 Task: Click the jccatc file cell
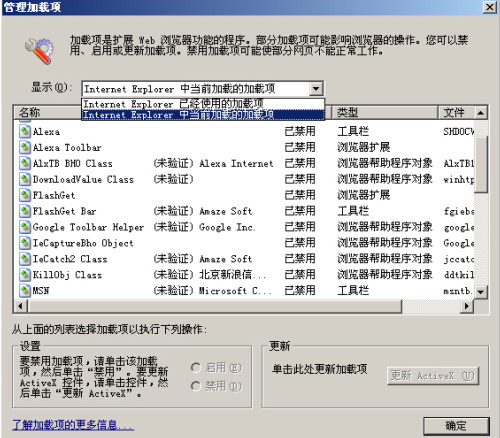(459, 259)
